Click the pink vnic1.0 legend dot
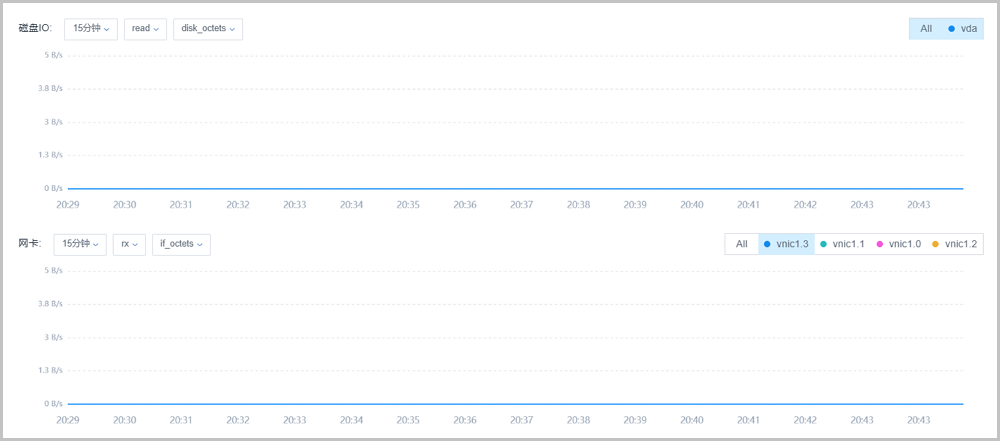This screenshot has width=1000, height=441. click(880, 244)
